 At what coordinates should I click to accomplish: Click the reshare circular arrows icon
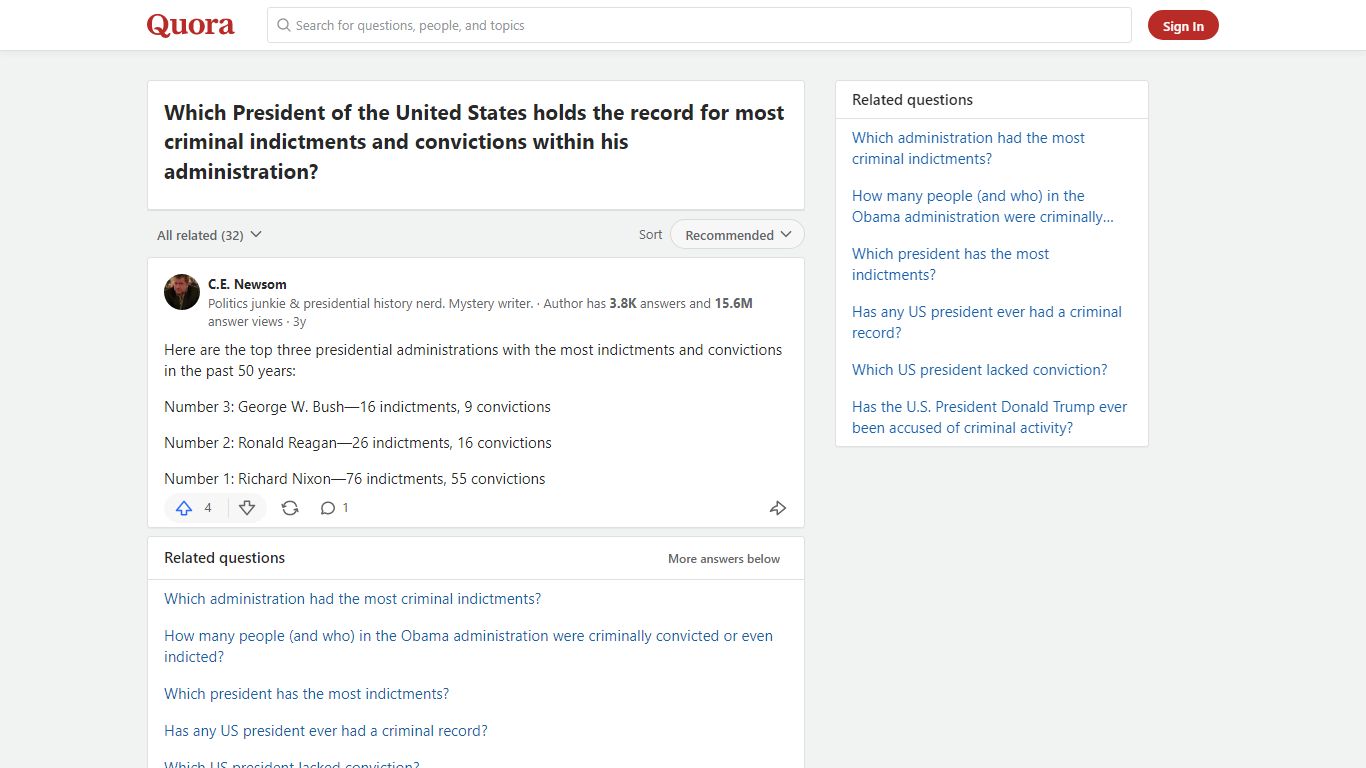point(290,508)
